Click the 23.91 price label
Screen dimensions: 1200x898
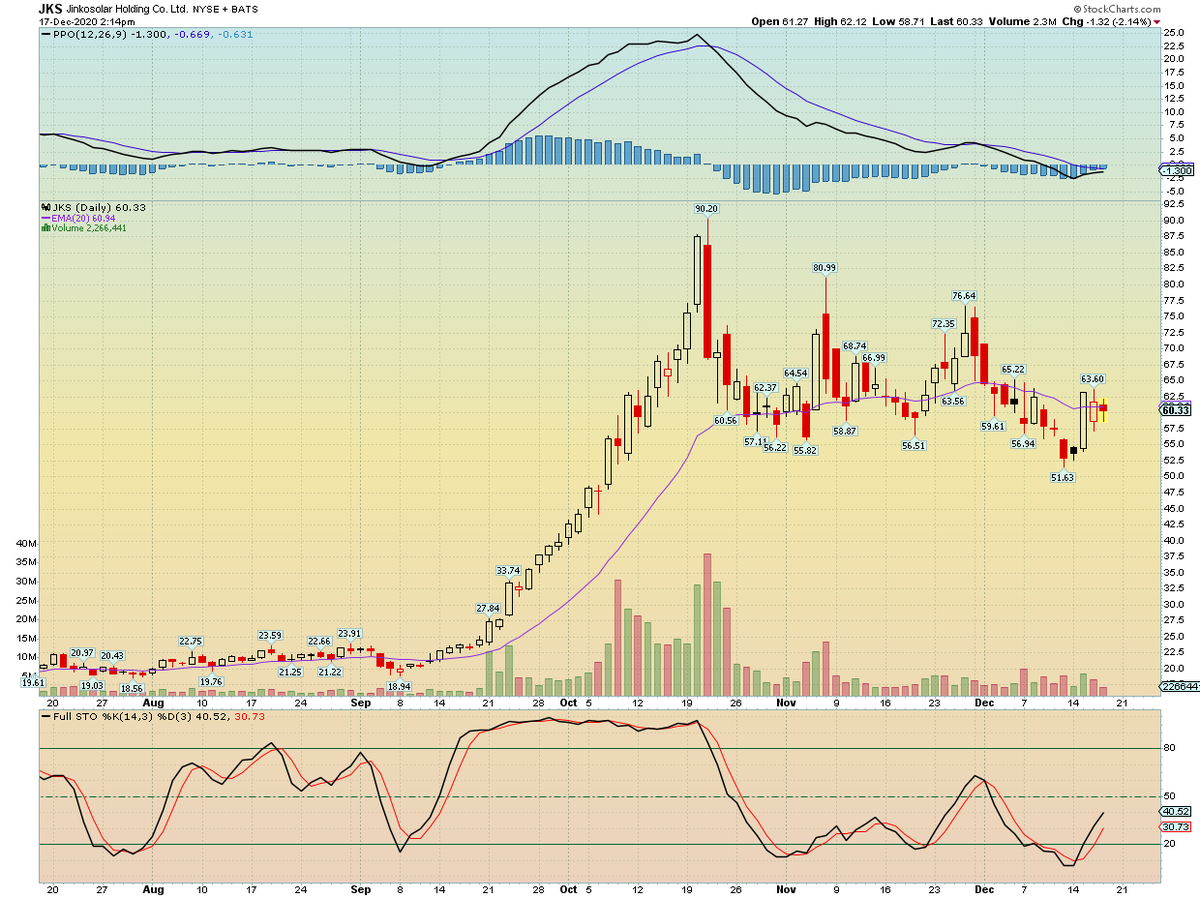point(350,633)
